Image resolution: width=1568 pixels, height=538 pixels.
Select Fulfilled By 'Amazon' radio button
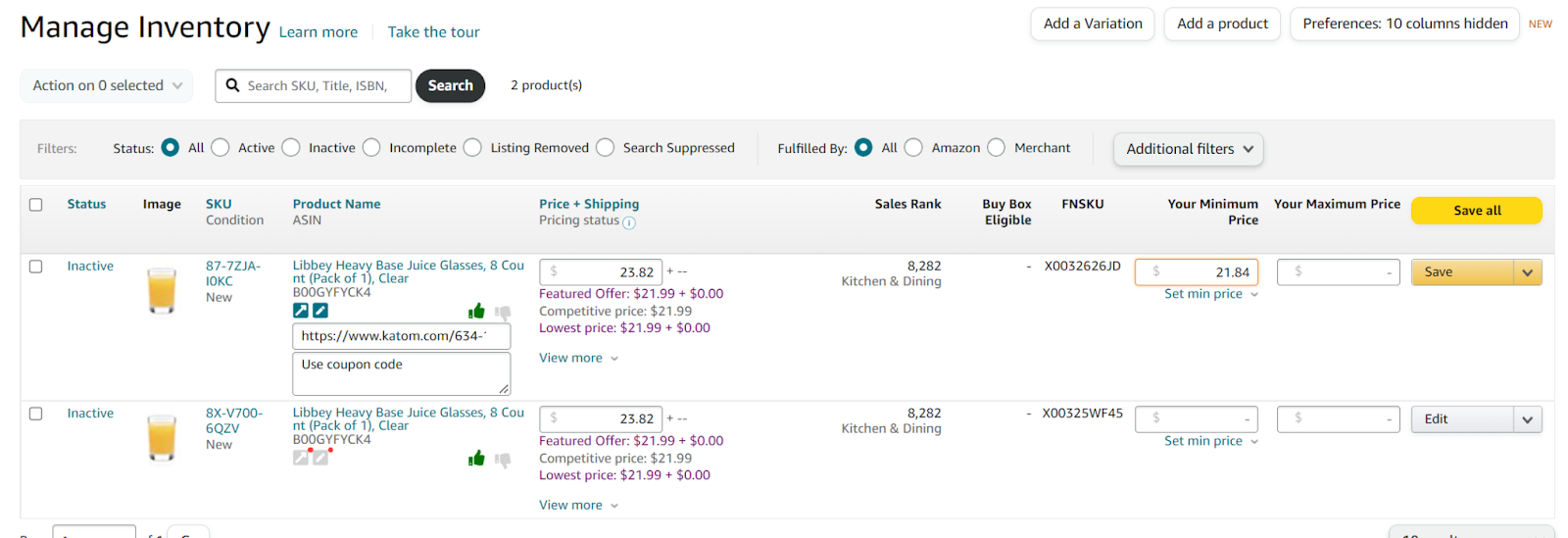click(913, 147)
